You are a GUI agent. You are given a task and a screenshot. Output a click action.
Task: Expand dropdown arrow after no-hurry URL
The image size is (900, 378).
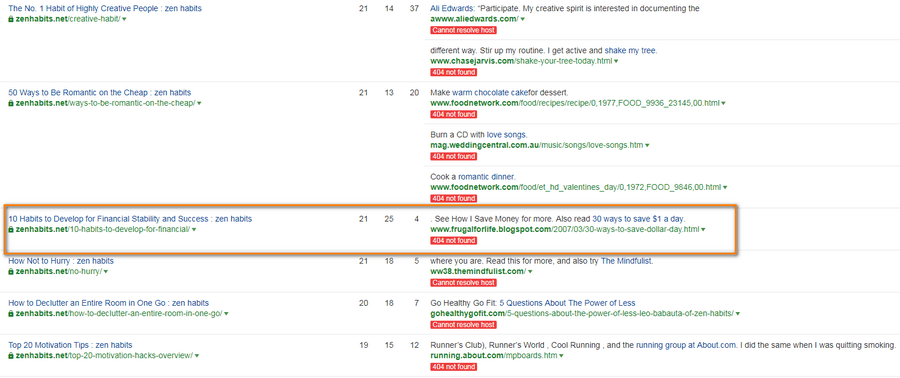(x=106, y=272)
